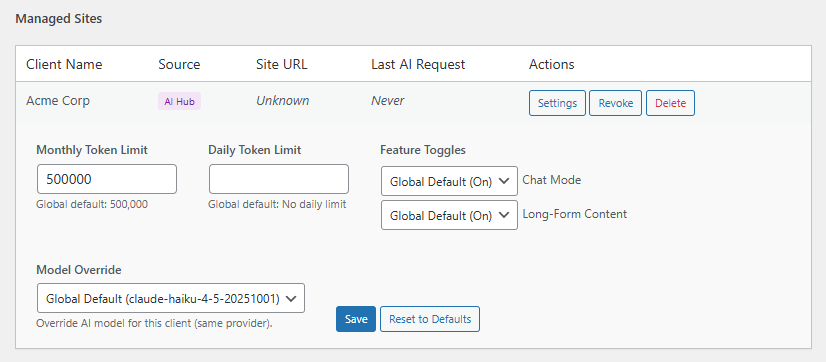Click the Chat Mode label
The height and width of the screenshot is (362, 826).
[552, 180]
